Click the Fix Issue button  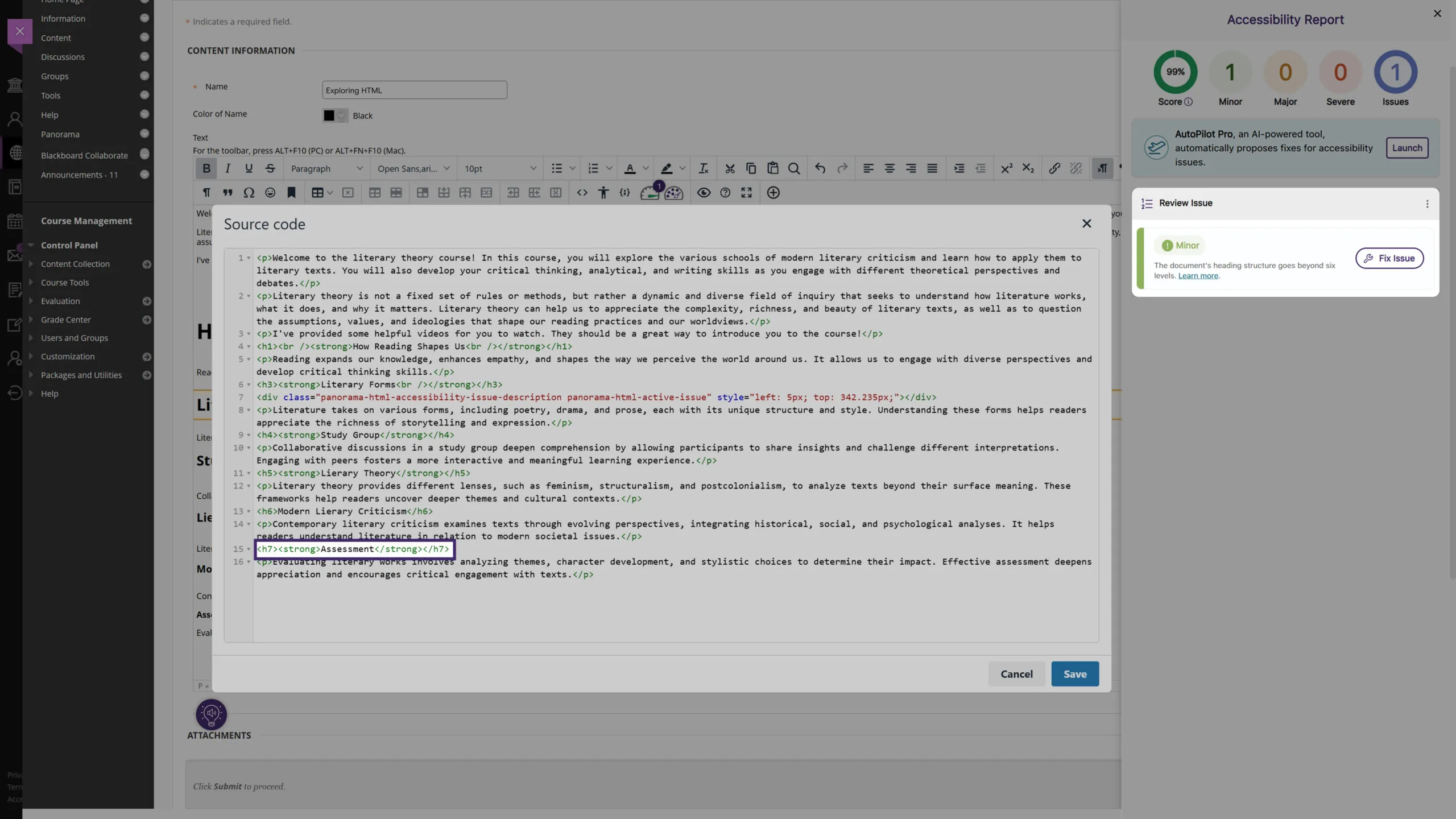(x=1389, y=258)
